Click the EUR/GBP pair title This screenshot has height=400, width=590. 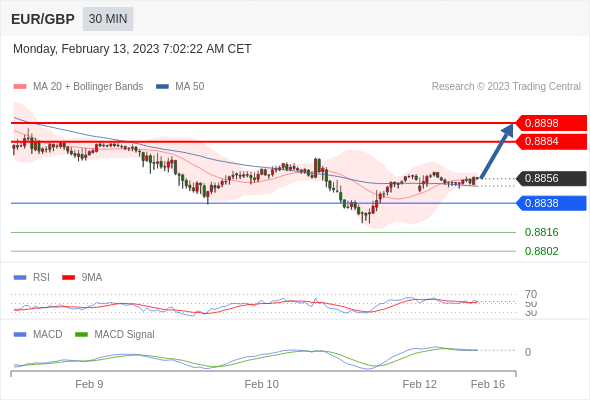pyautogui.click(x=43, y=19)
